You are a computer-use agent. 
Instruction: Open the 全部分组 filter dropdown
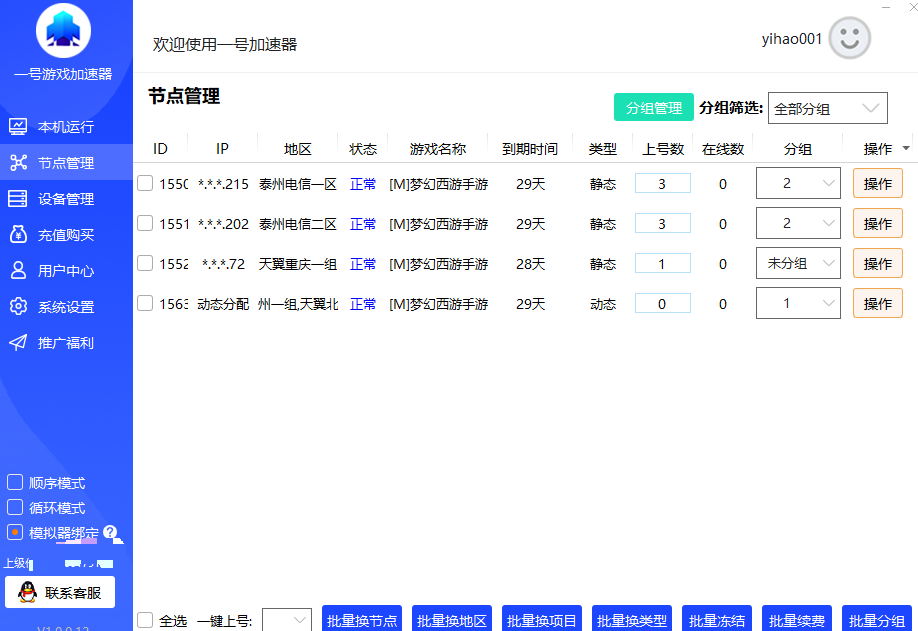(827, 107)
